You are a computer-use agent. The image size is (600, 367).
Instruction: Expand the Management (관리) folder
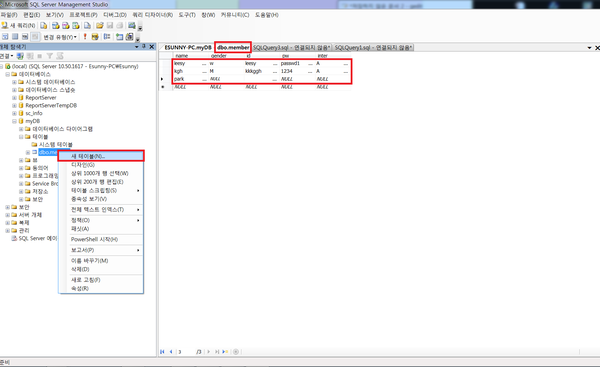coord(7,230)
